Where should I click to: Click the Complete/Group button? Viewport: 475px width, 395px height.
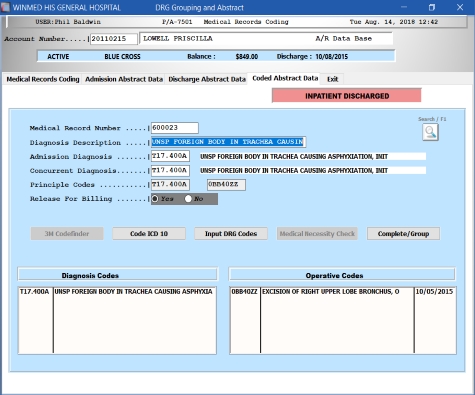tap(403, 234)
